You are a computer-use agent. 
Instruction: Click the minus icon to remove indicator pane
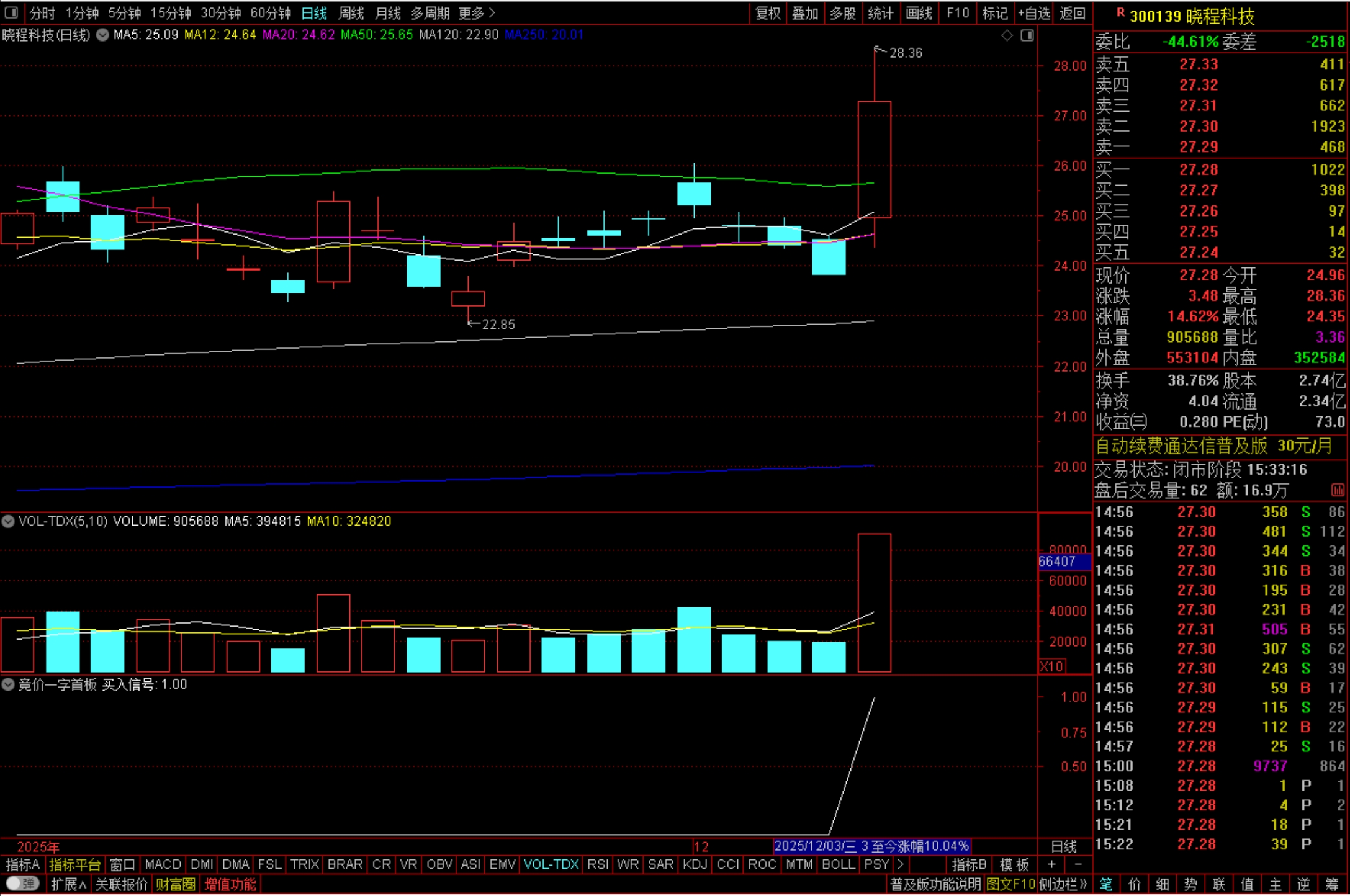pos(1078,864)
